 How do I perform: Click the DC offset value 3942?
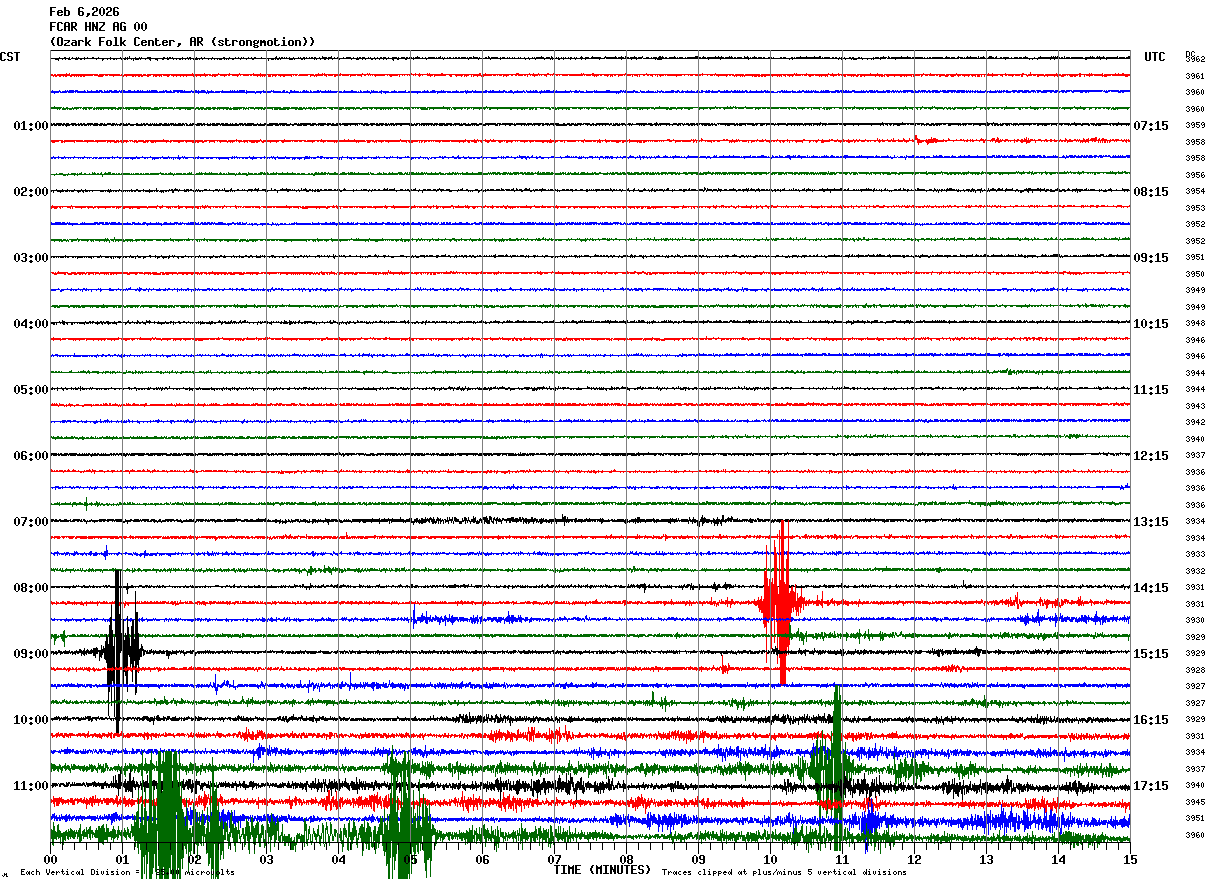click(1195, 422)
